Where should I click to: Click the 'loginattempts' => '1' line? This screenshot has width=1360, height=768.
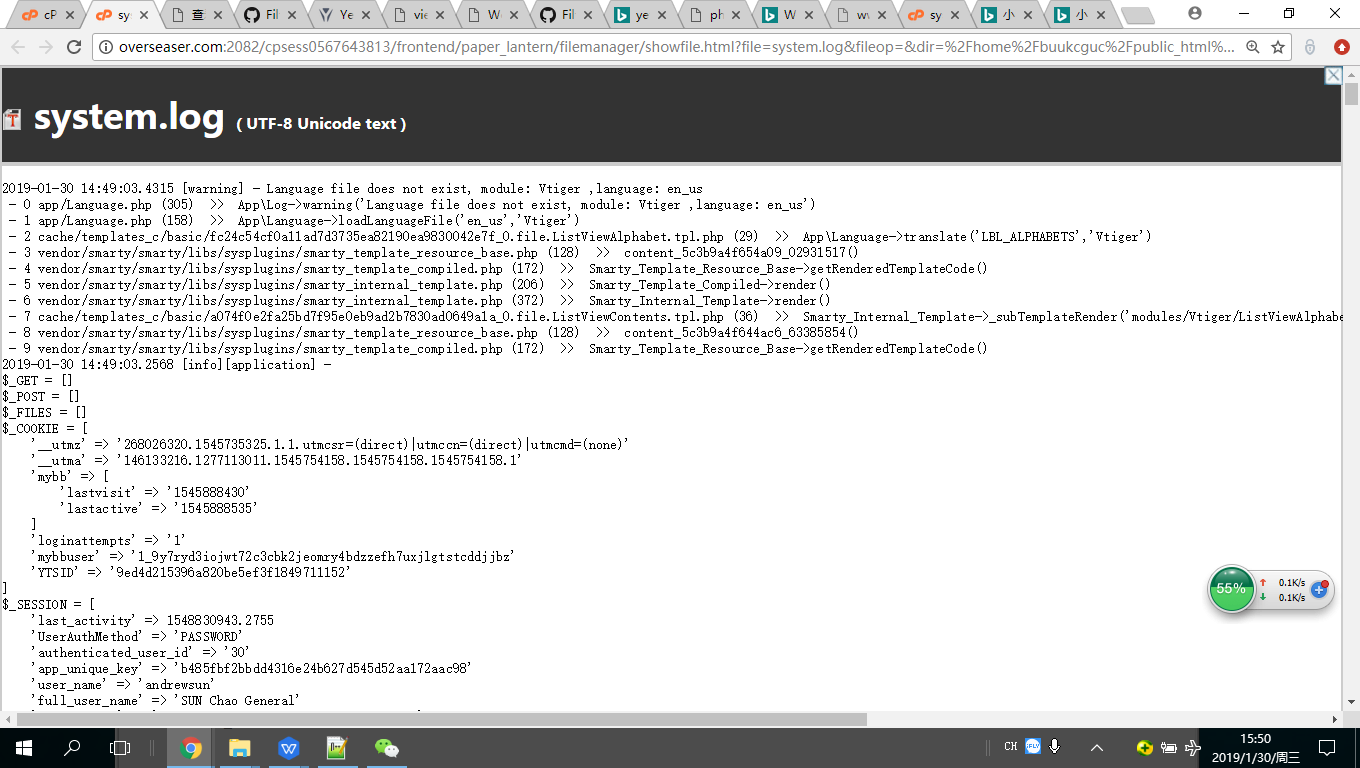(x=109, y=540)
